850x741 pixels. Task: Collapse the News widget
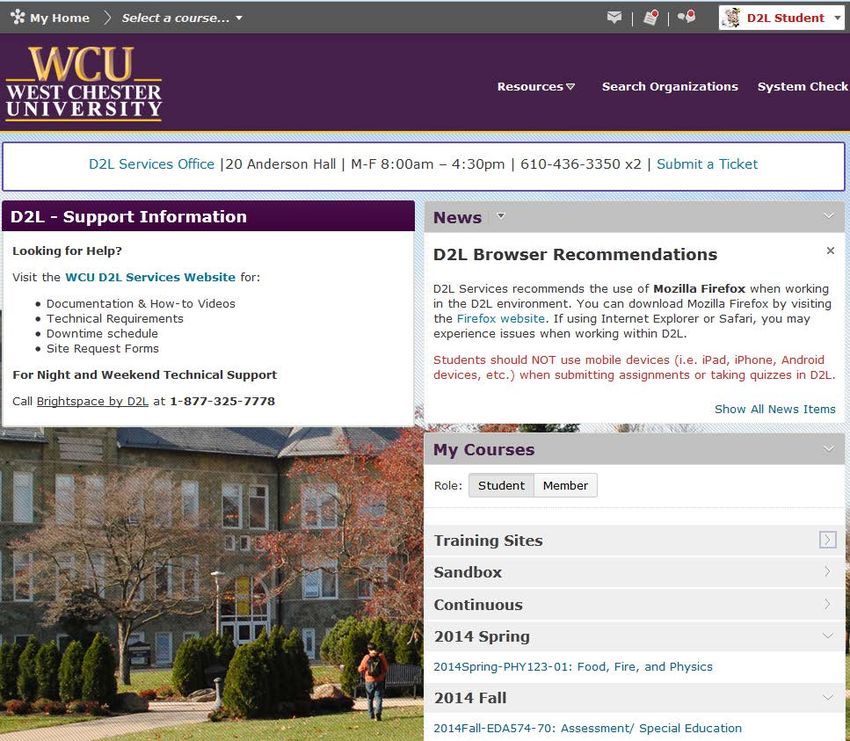tap(828, 216)
